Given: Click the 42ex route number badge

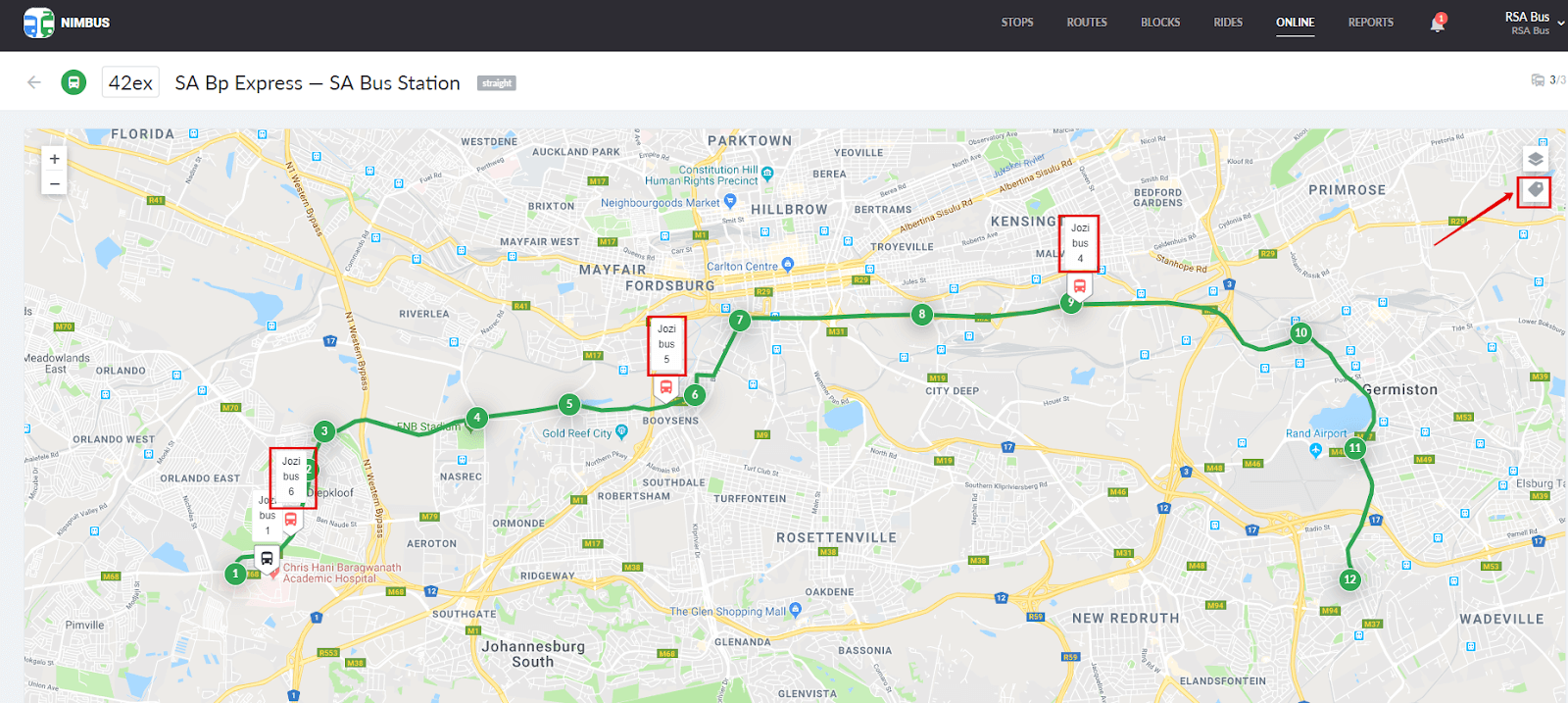Looking at the screenshot, I should coord(130,83).
